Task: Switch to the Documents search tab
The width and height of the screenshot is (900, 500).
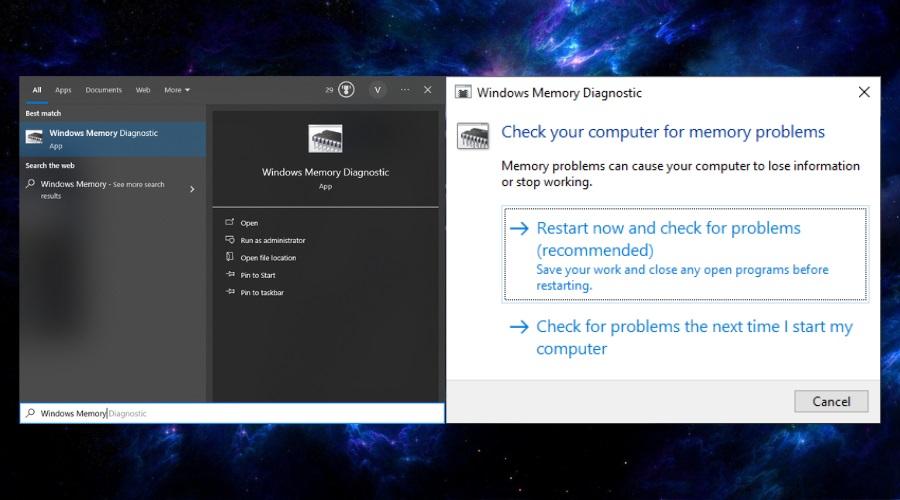Action: pos(103,90)
